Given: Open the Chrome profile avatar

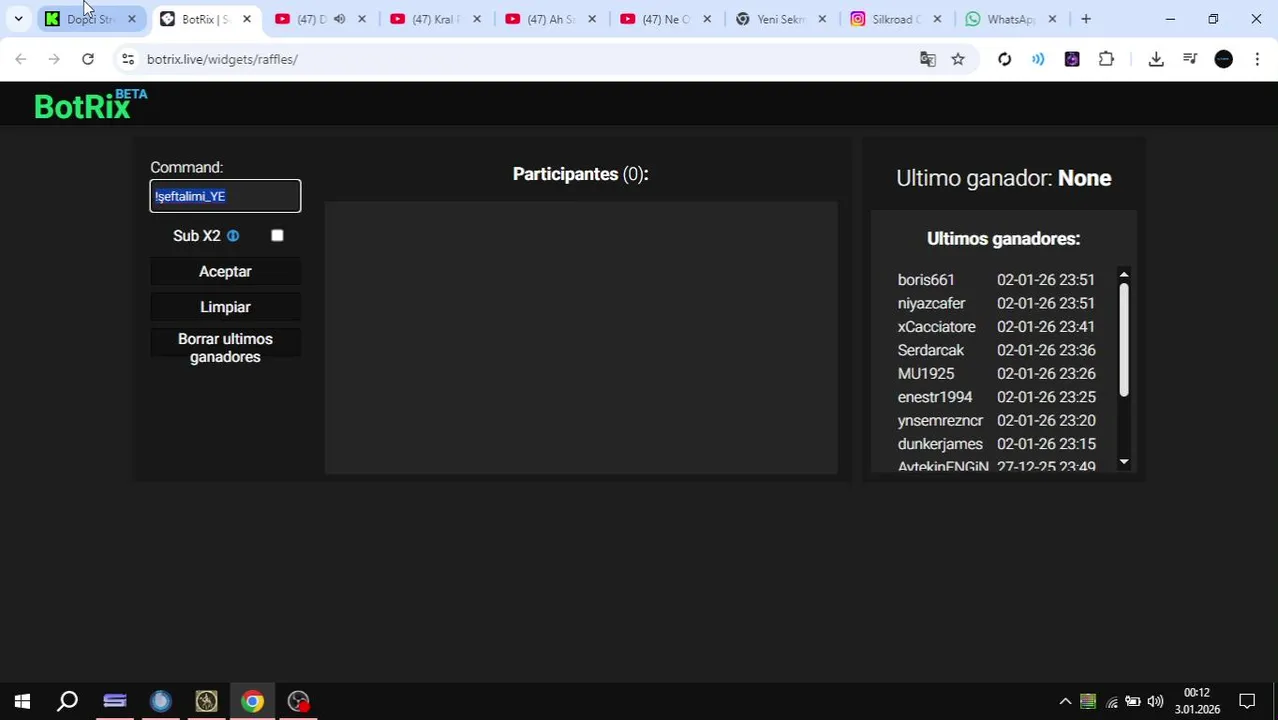Looking at the screenshot, I should click(1224, 59).
